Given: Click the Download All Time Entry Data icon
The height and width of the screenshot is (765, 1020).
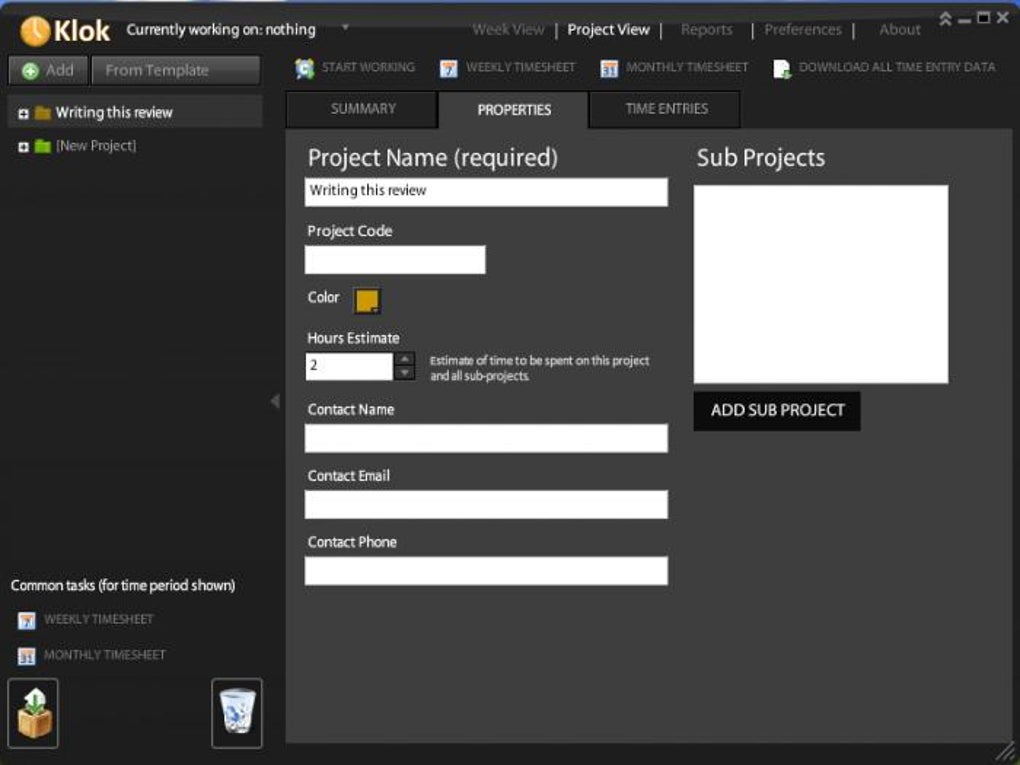Looking at the screenshot, I should [781, 69].
